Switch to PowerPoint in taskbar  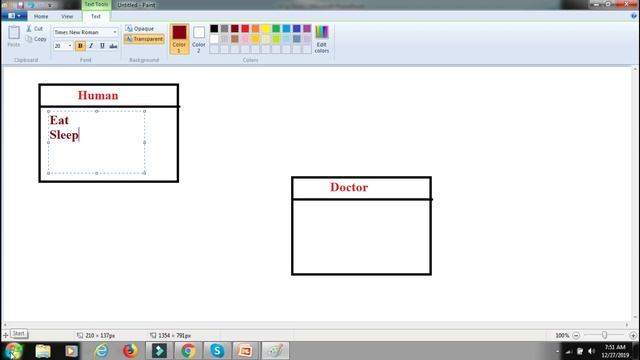246,351
